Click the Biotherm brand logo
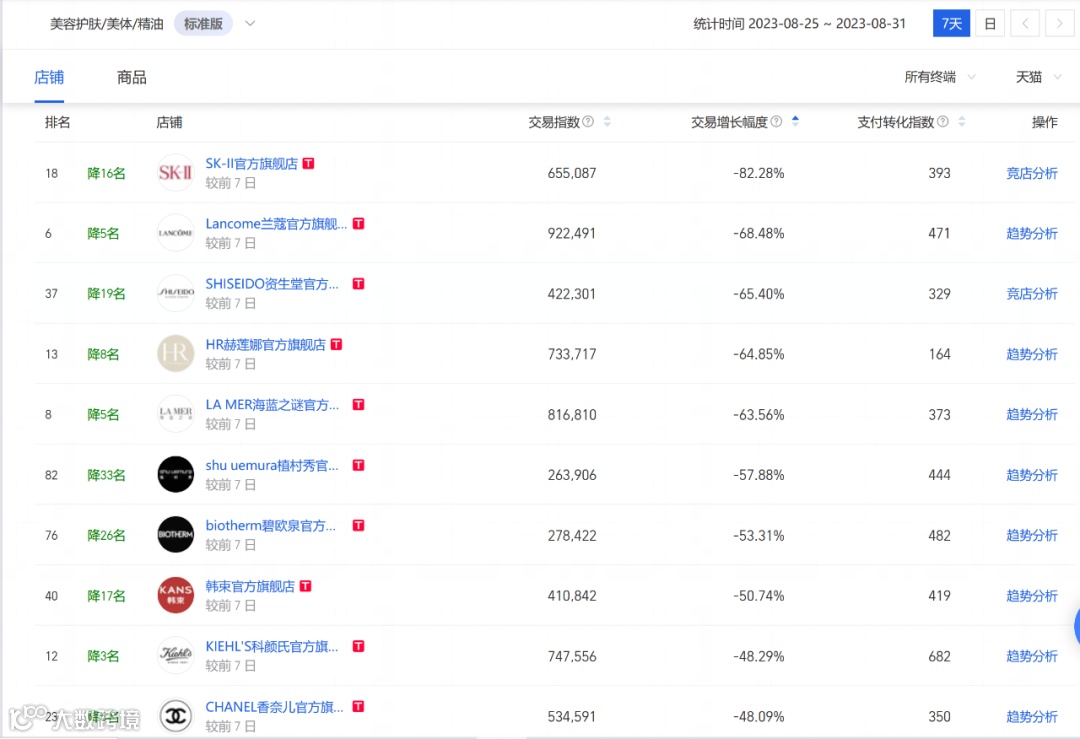Screen dimensions: 1080x739 (x=176, y=534)
